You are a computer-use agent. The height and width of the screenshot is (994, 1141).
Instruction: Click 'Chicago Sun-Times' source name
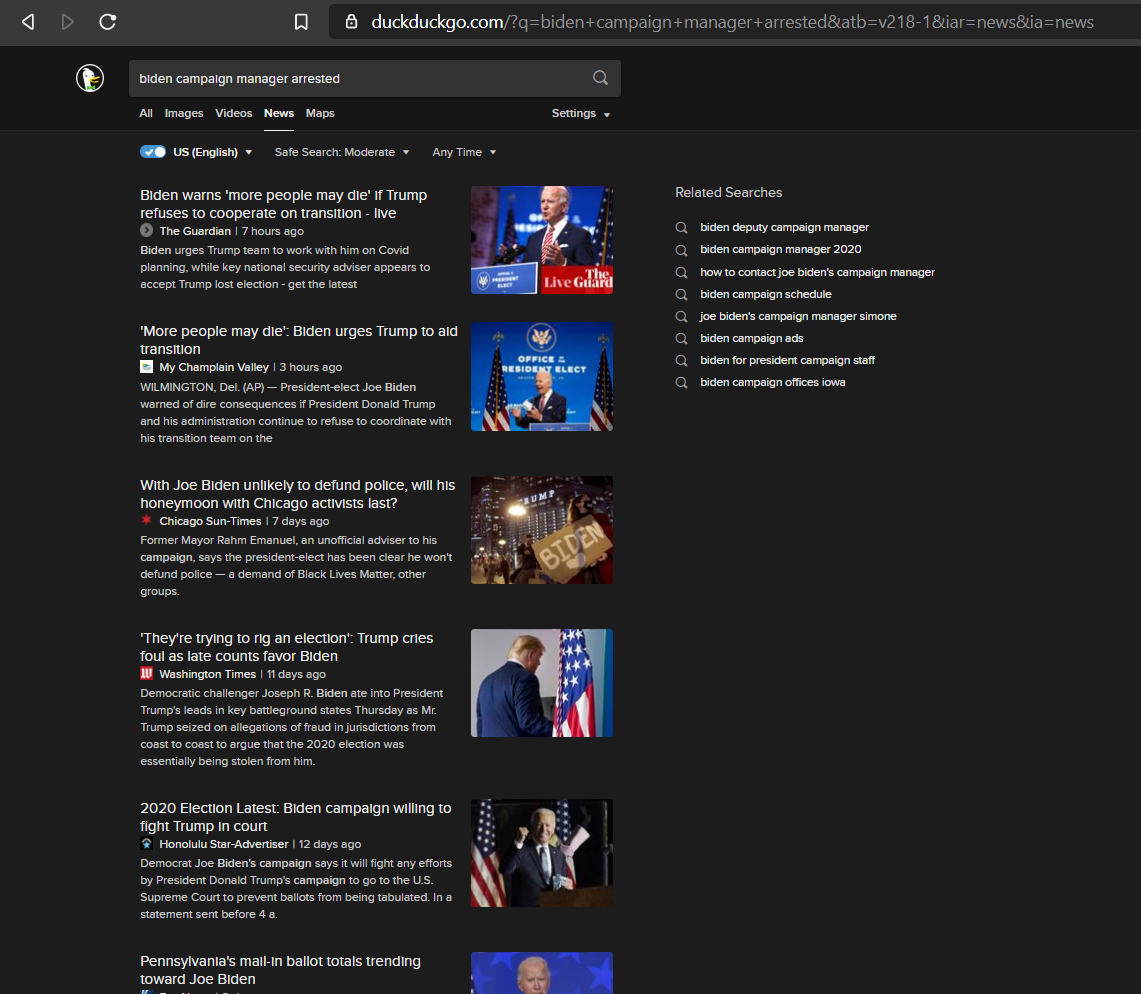[x=210, y=521]
